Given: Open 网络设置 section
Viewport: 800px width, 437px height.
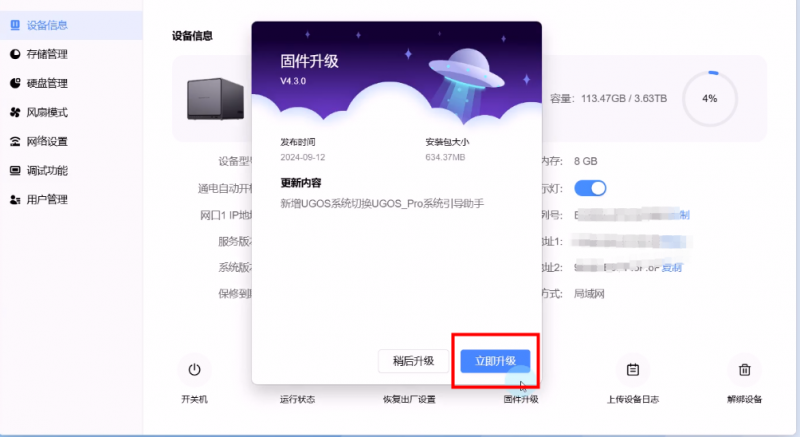Looking at the screenshot, I should pos(47,141).
